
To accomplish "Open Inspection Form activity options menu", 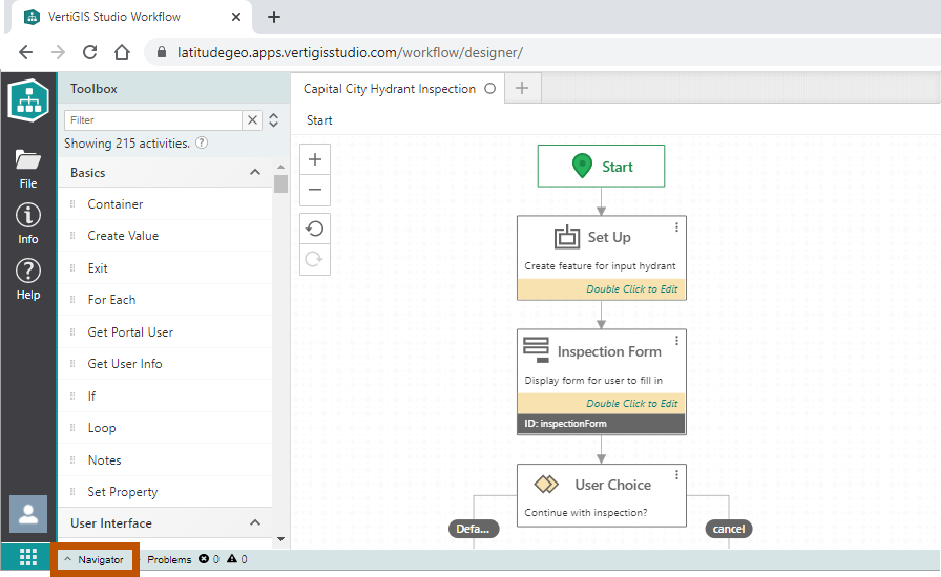I will [677, 341].
